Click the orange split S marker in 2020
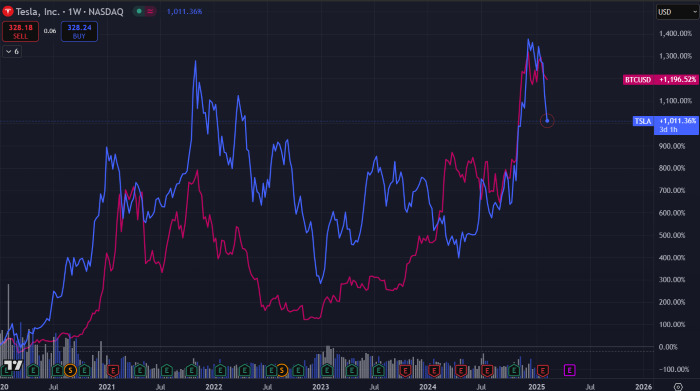The image size is (700, 391). coord(70,370)
